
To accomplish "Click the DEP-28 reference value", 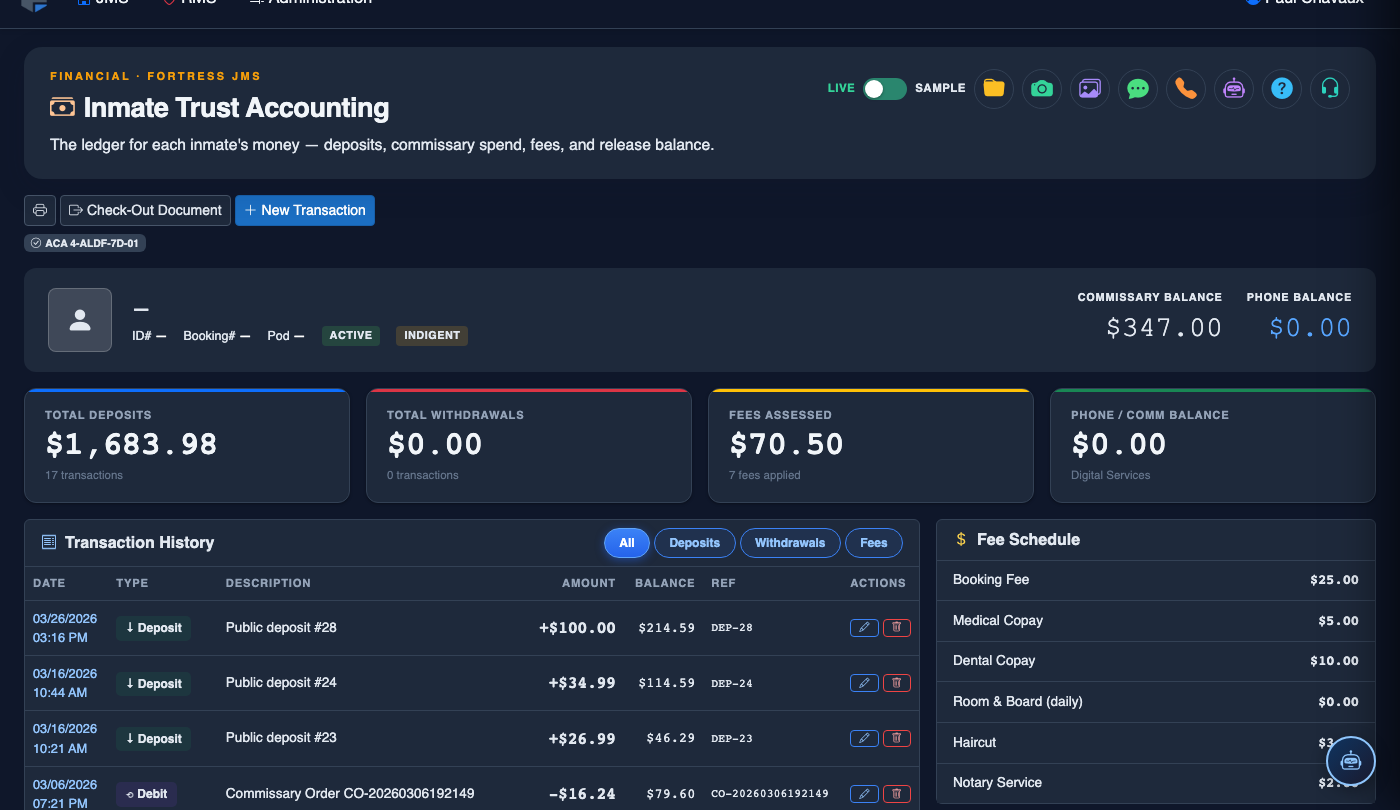I will tap(732, 628).
